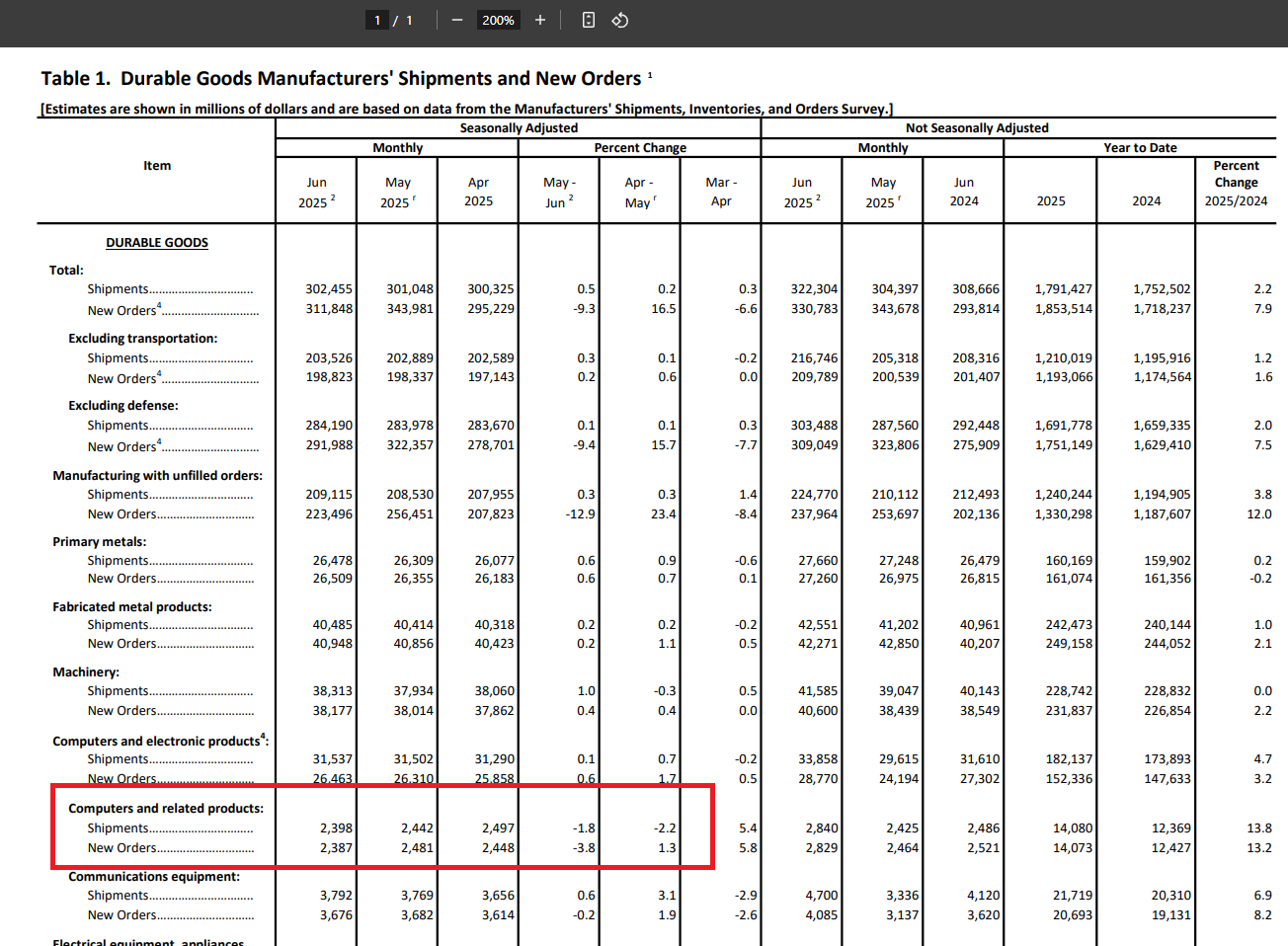Screen dimensions: 1288x946
Task: Click the 12.0 percent change value
Action: (1259, 514)
